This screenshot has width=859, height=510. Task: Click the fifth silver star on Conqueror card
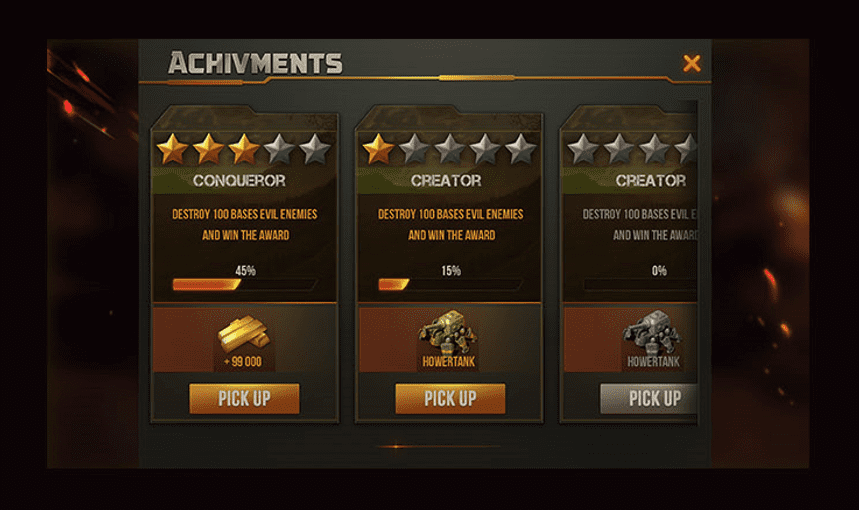click(x=315, y=149)
